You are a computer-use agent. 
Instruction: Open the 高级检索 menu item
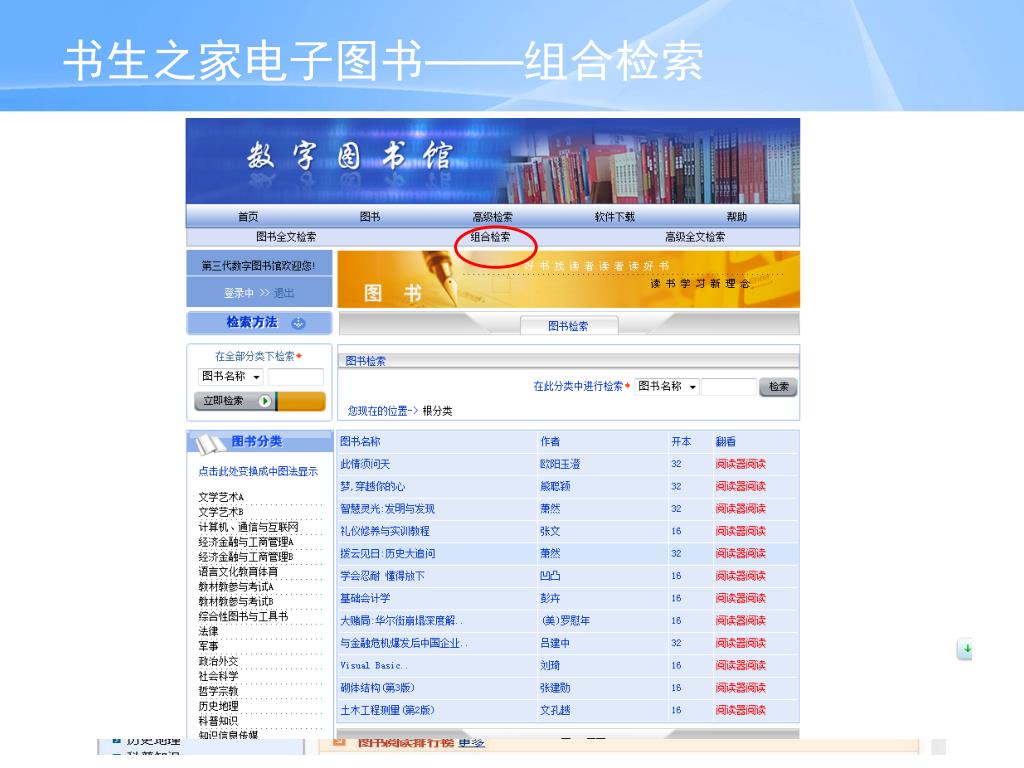(x=492, y=217)
